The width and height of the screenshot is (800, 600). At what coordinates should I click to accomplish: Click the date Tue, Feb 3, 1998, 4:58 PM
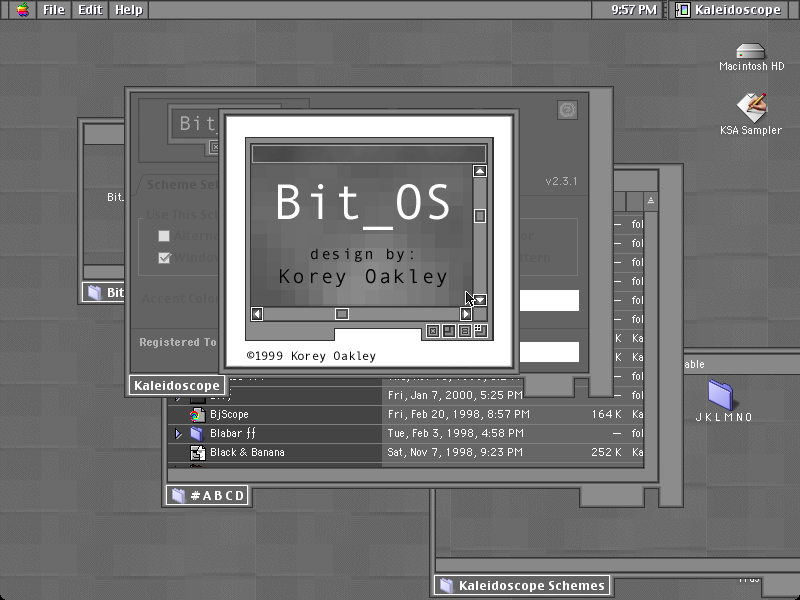click(x=456, y=433)
